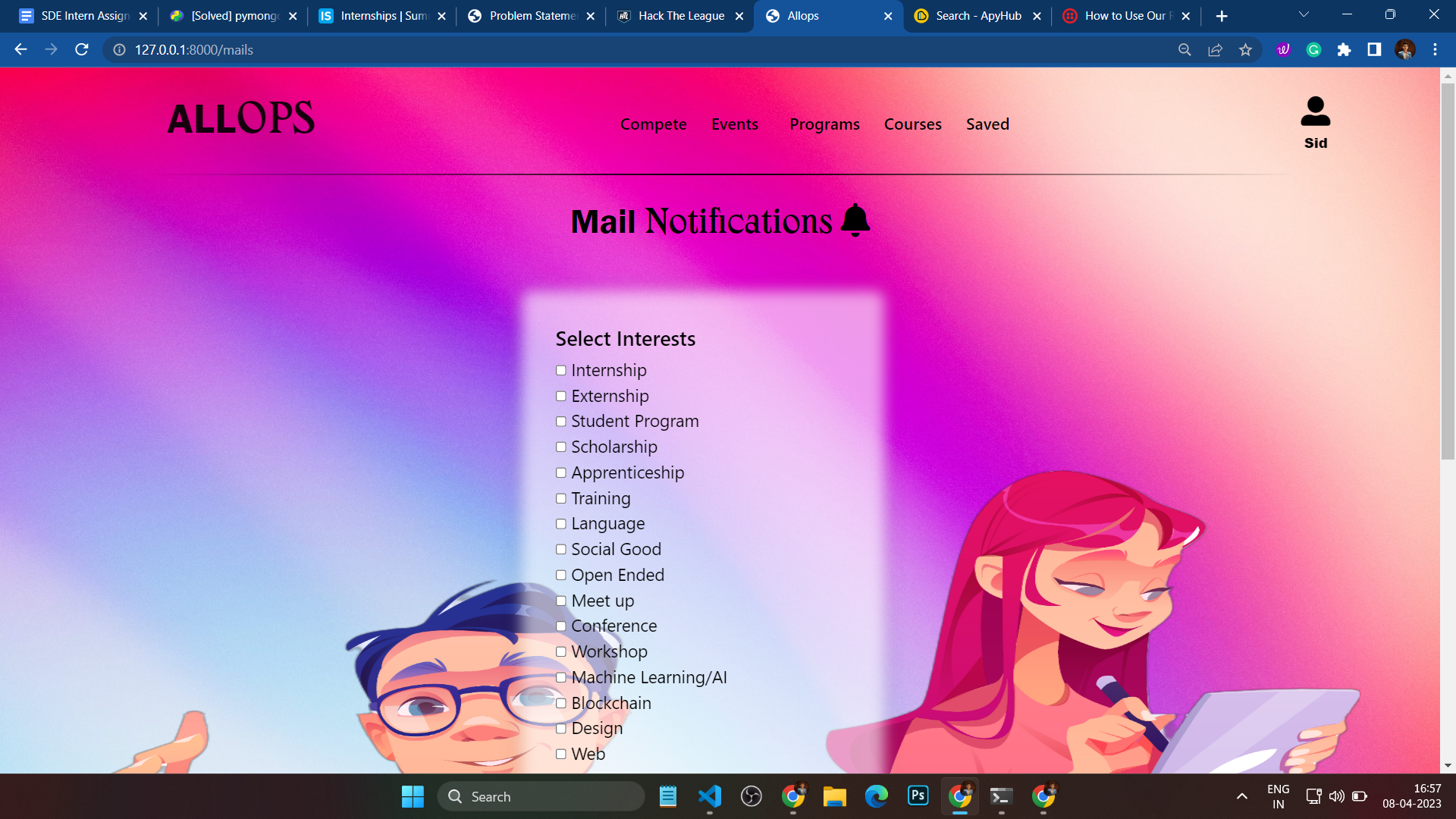
Task: Click the notification bell icon
Action: [x=855, y=221]
